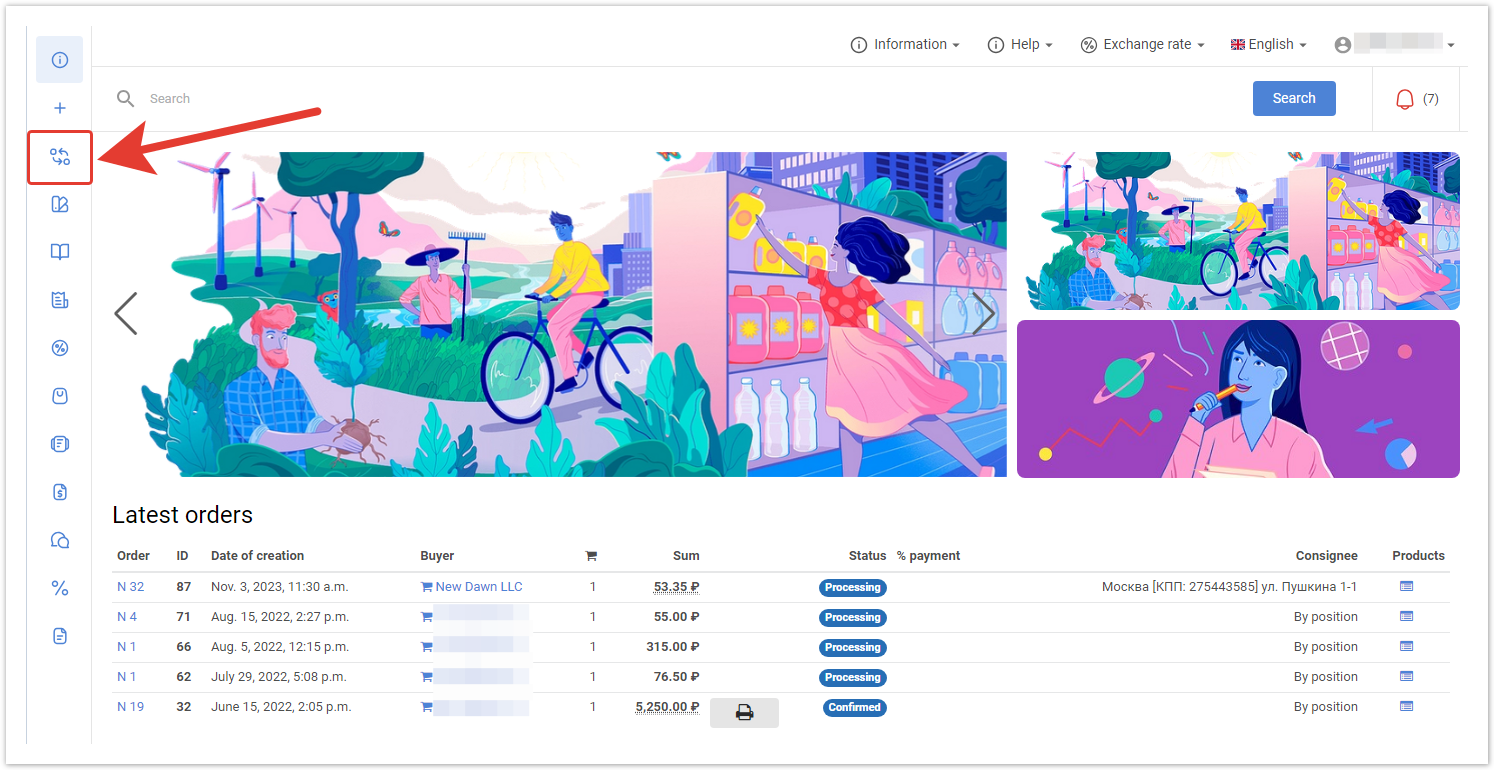Click Confirmed status badge for order N 19
The height and width of the screenshot is (770, 1494).
point(854,708)
